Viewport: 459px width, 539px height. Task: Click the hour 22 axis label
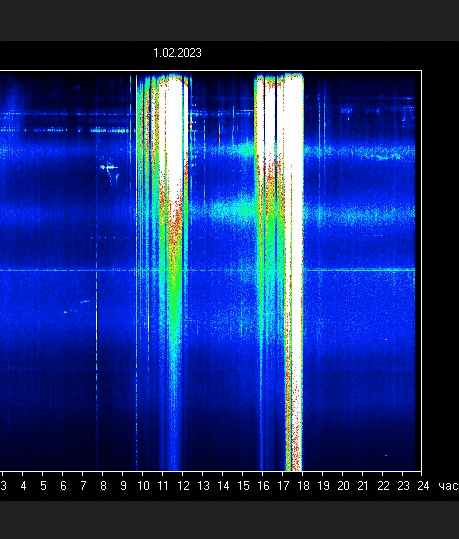coord(383,486)
